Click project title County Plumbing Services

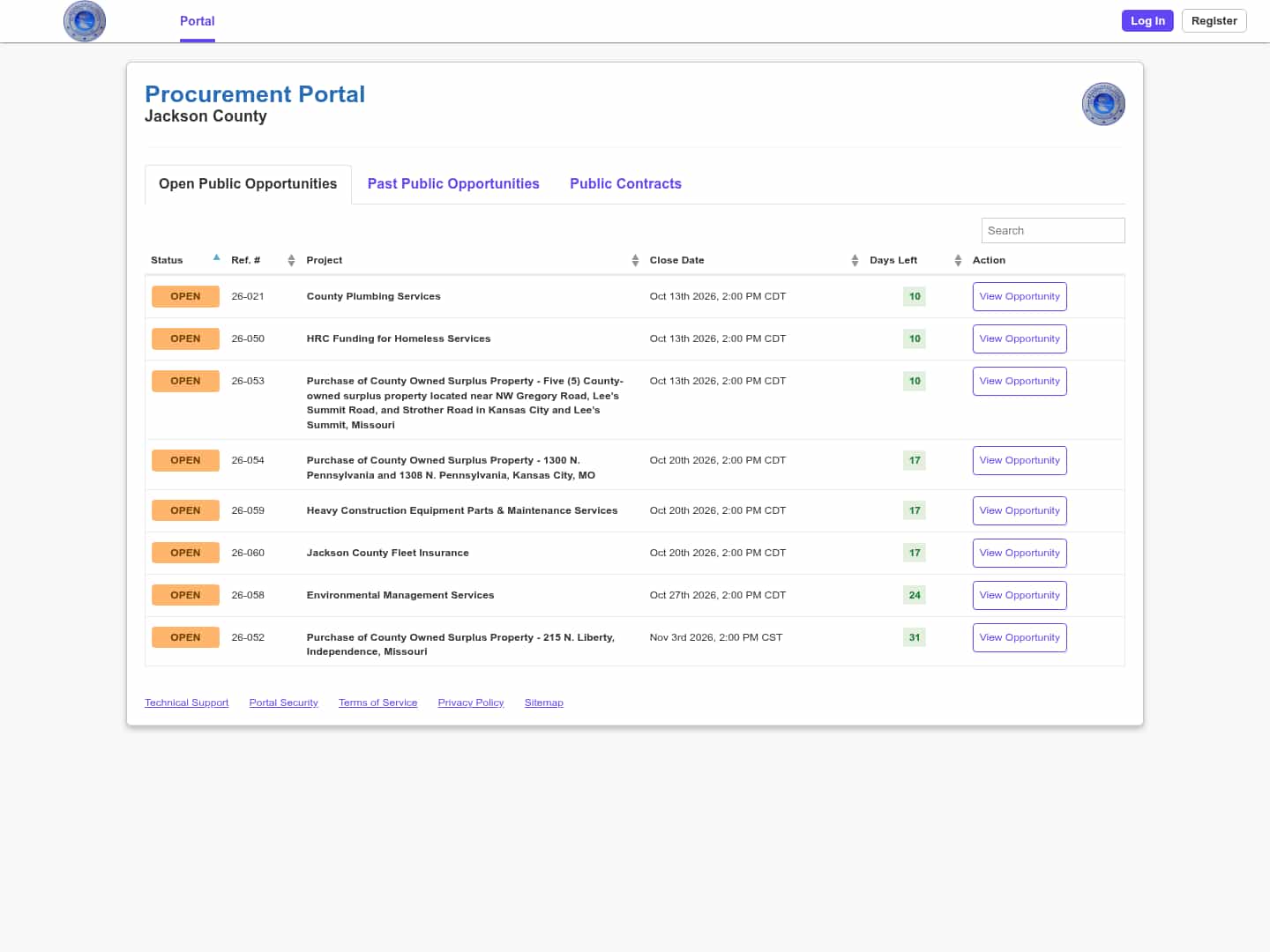(x=373, y=297)
